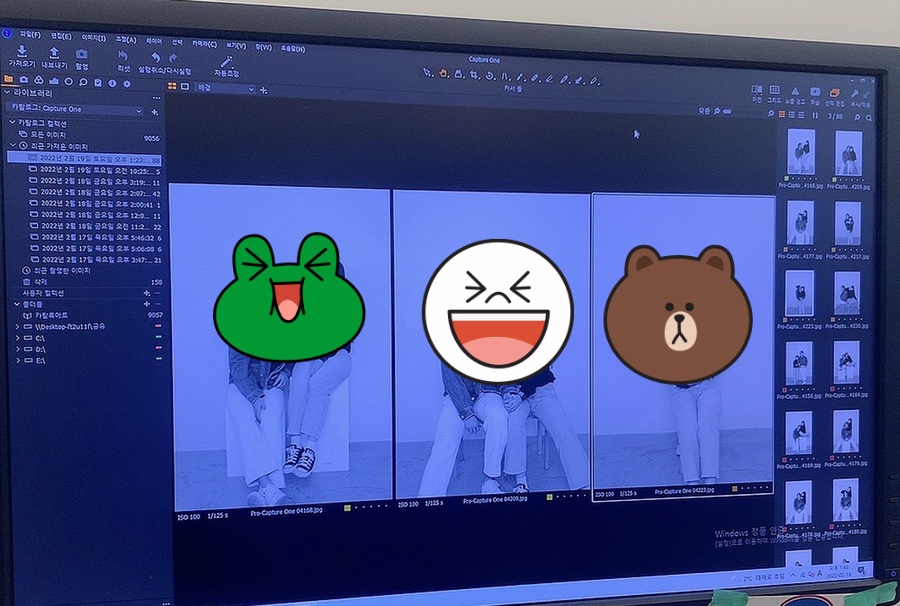This screenshot has width=900, height=606.
Task: Open the Color circles tool tab
Action: point(38,80)
